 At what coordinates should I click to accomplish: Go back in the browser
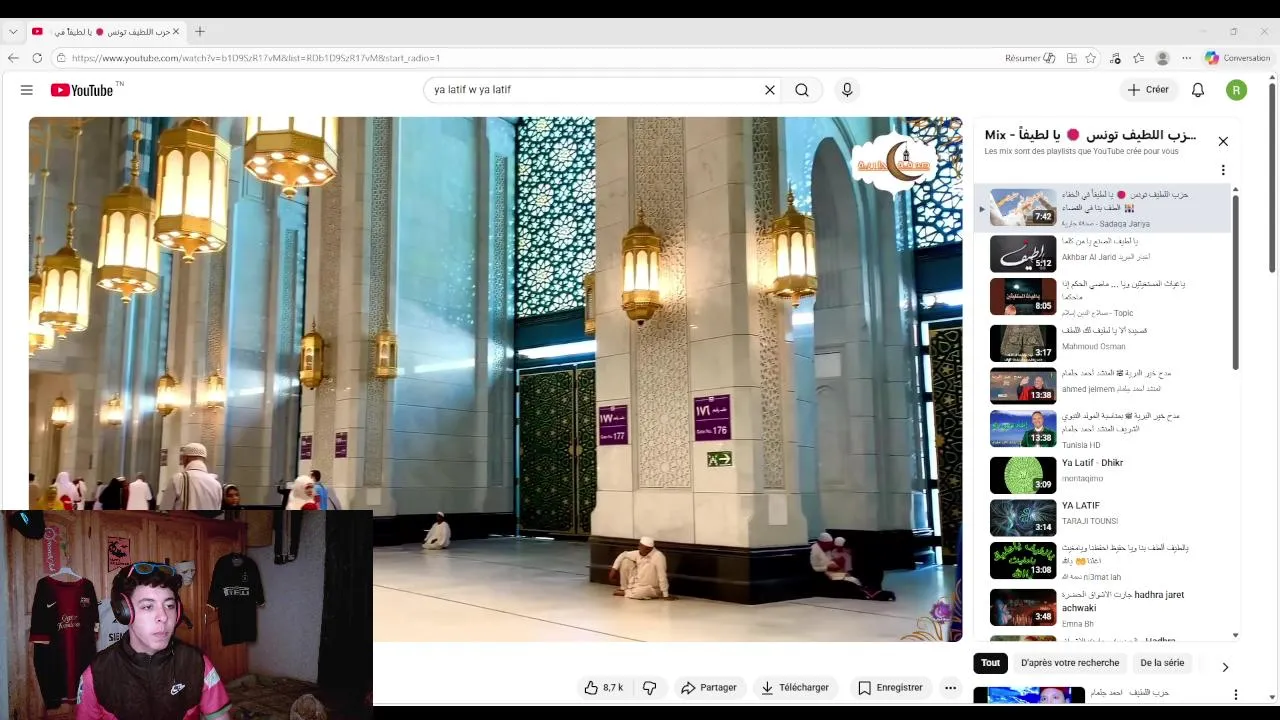pos(13,58)
